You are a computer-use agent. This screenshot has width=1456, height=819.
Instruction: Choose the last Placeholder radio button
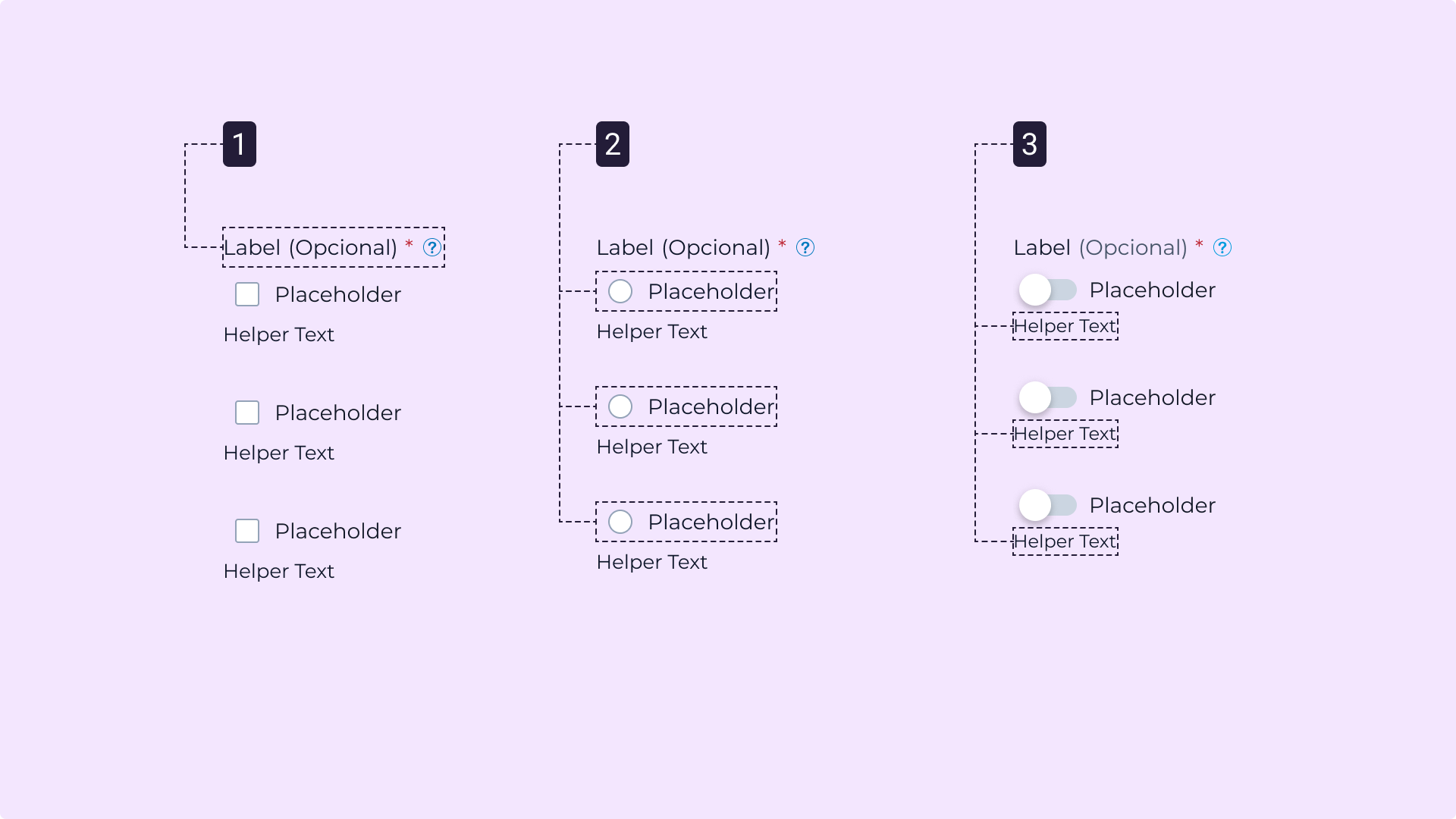pos(620,522)
